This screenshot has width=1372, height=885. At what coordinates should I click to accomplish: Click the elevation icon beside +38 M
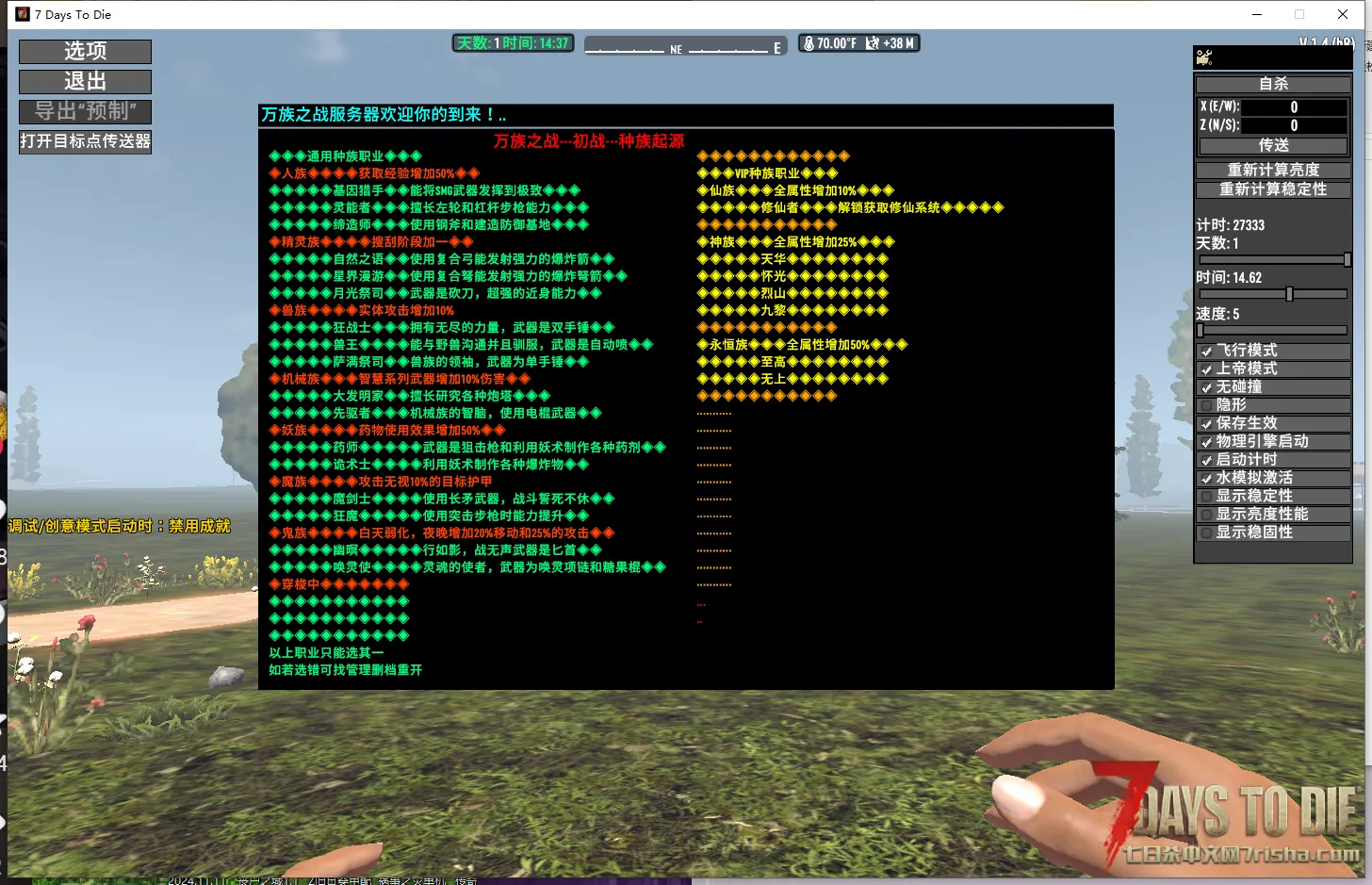tap(872, 43)
